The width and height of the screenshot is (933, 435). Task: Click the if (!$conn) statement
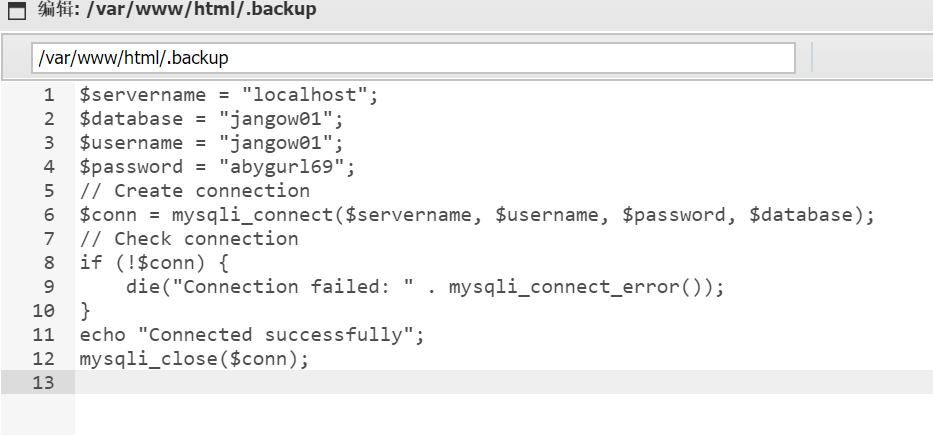[x=154, y=262]
